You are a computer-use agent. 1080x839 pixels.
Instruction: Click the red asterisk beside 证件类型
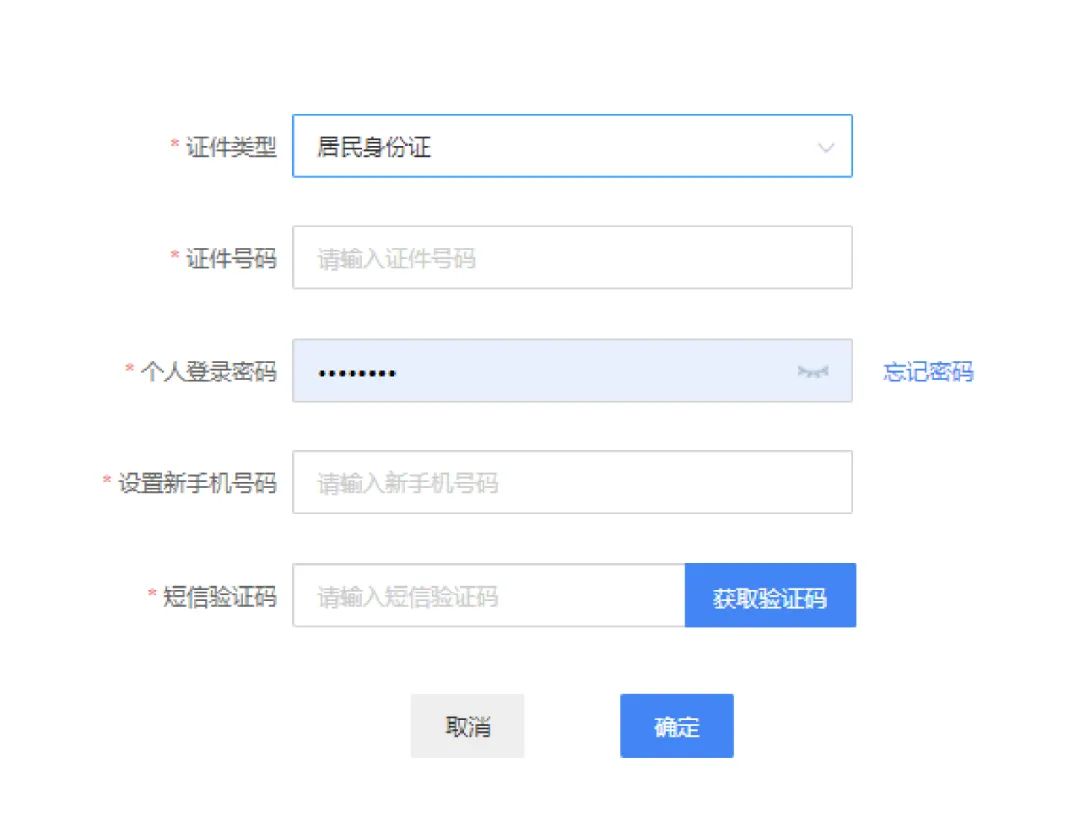coord(174,146)
